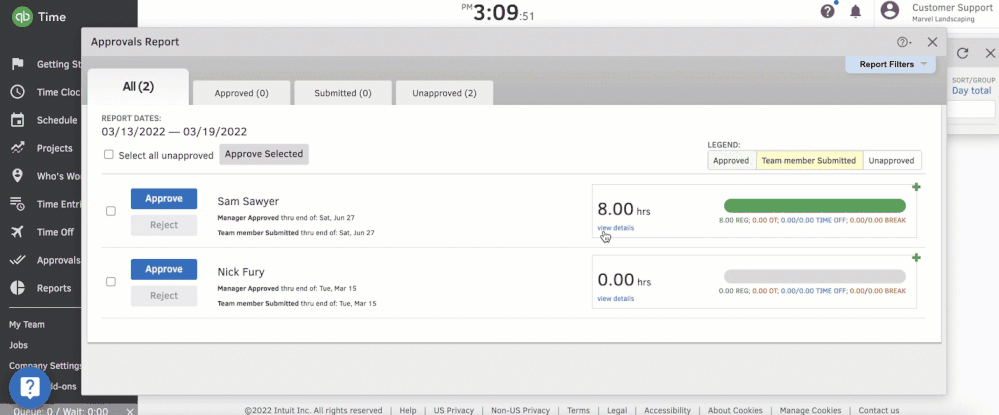999x415 pixels.
Task: Open Getting Started flag icon in sidebar
Action: click(18, 64)
